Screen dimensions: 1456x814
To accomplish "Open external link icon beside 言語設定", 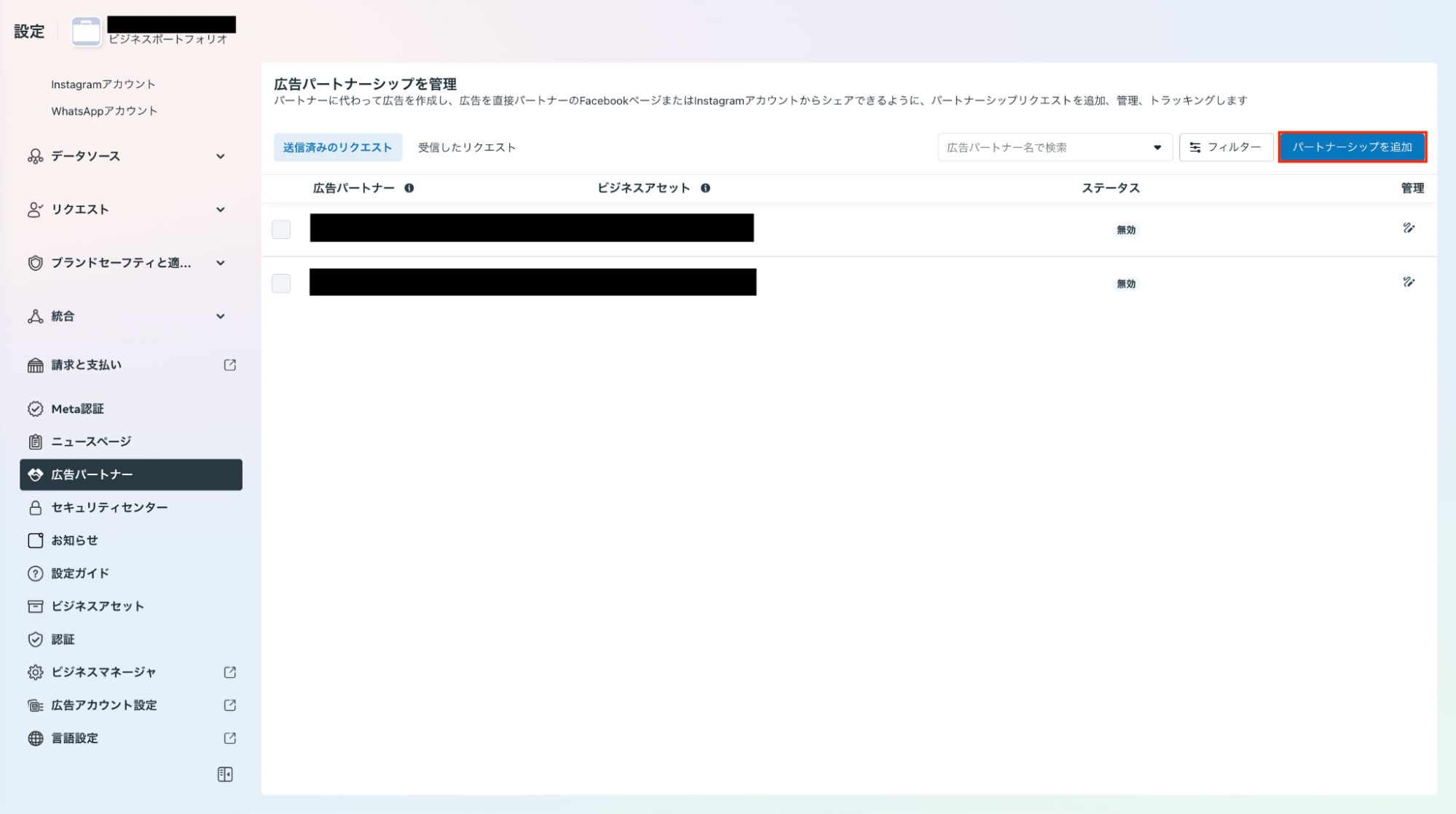I will (229, 738).
